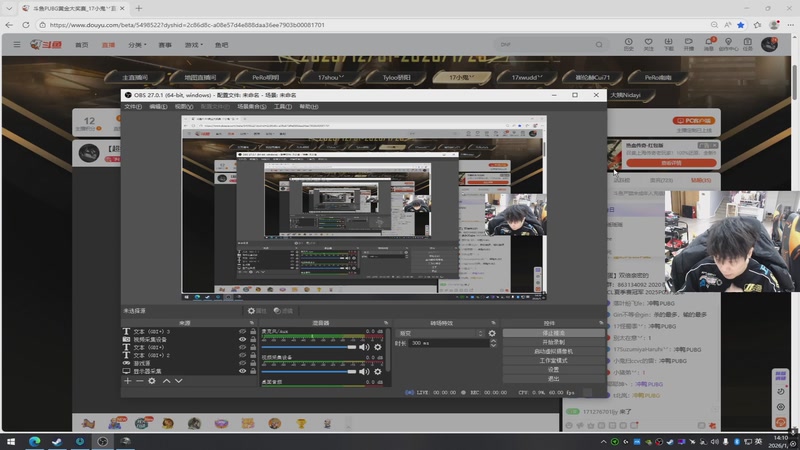Toggle visibility eye of 文本 (GDI+) 3 source
Screen dimensions: 800x450
pyautogui.click(x=242, y=332)
